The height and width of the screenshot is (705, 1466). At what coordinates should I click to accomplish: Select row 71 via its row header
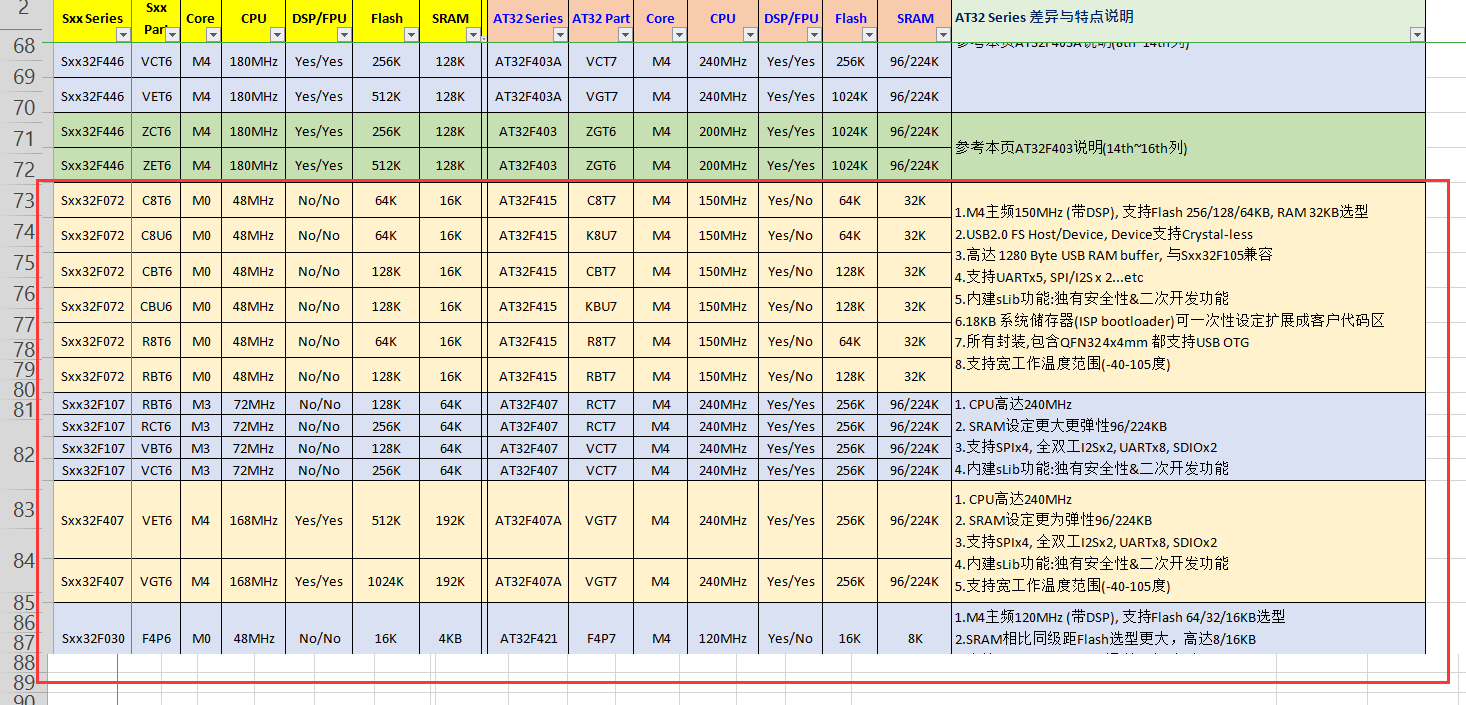point(24,139)
